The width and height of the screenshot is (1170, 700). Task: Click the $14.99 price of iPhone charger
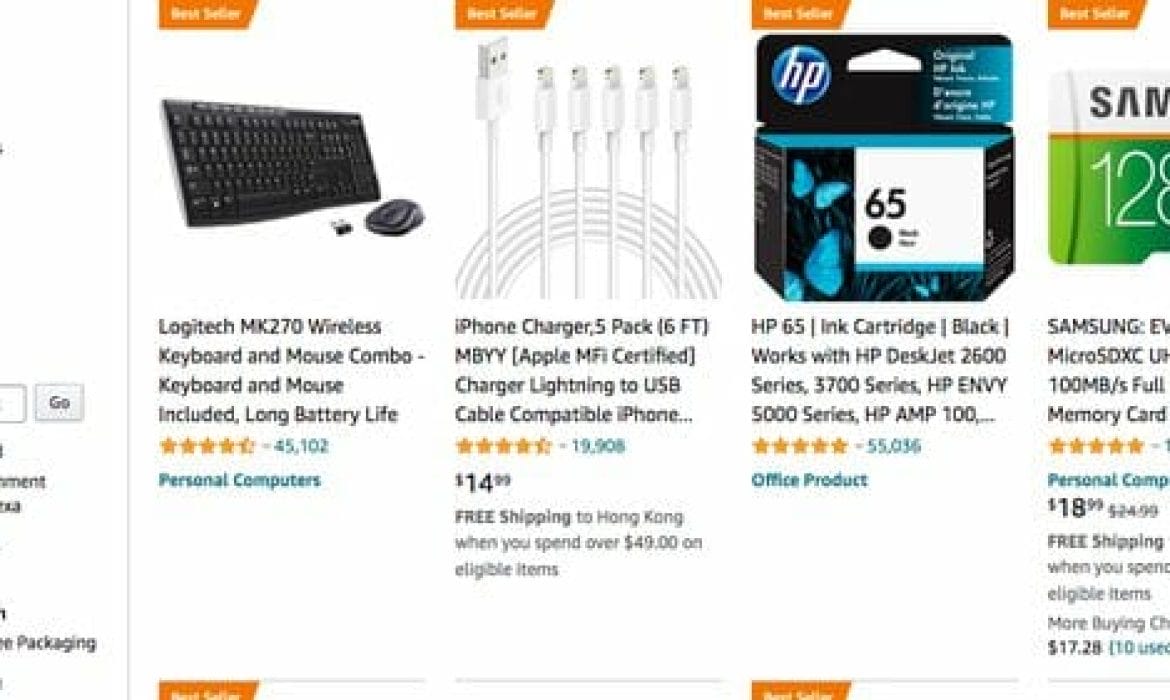(484, 483)
